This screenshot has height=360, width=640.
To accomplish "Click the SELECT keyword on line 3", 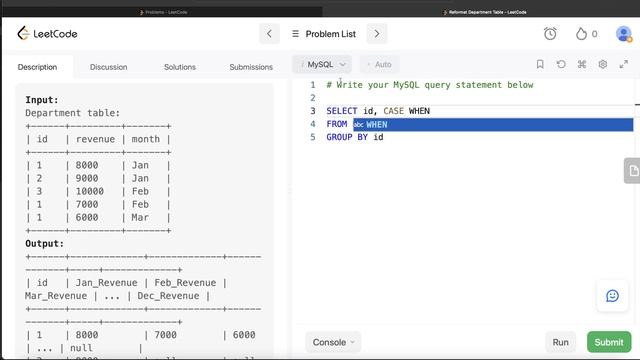I will [342, 111].
